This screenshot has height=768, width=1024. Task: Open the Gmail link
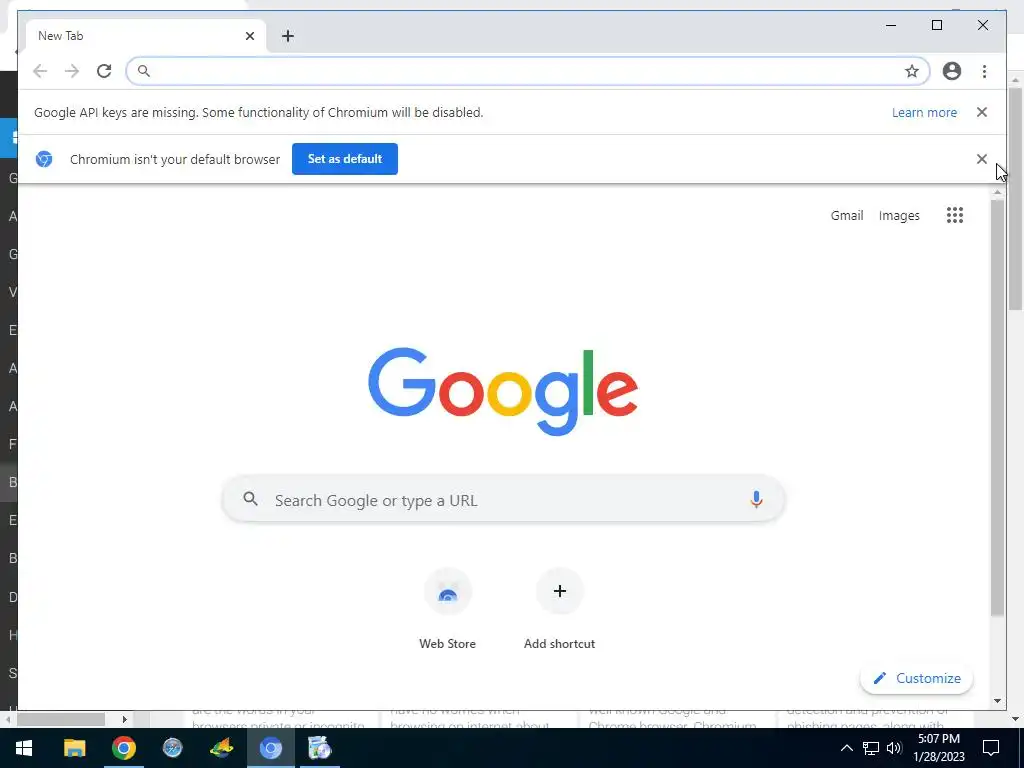846,216
